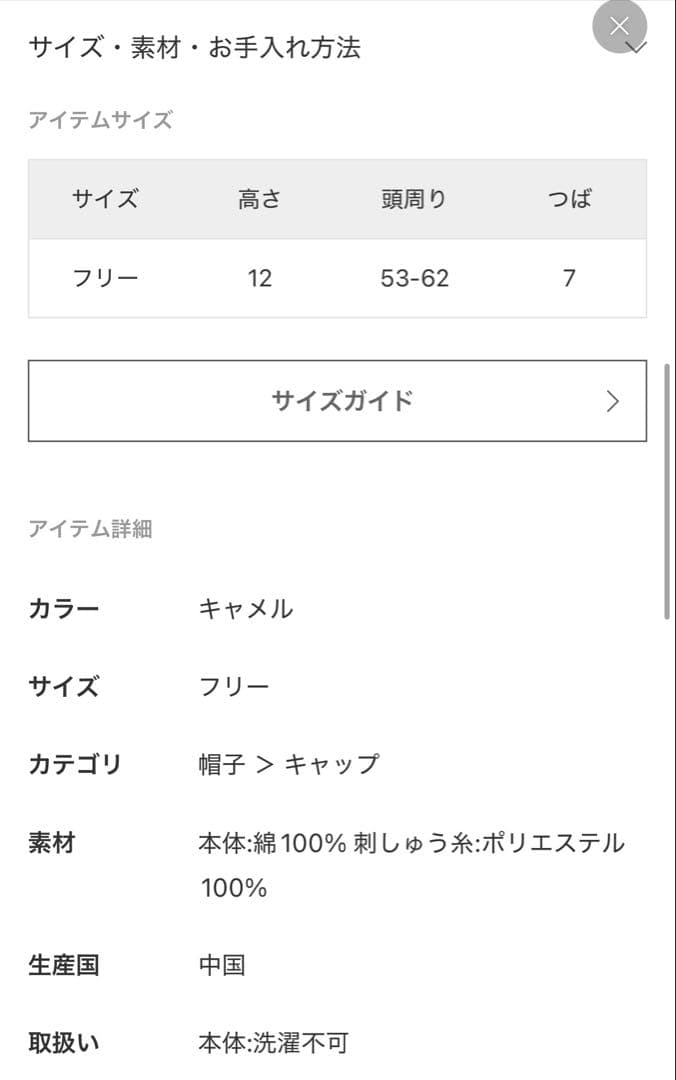
Task: Click the chevron icon below the close button
Action: 634,47
